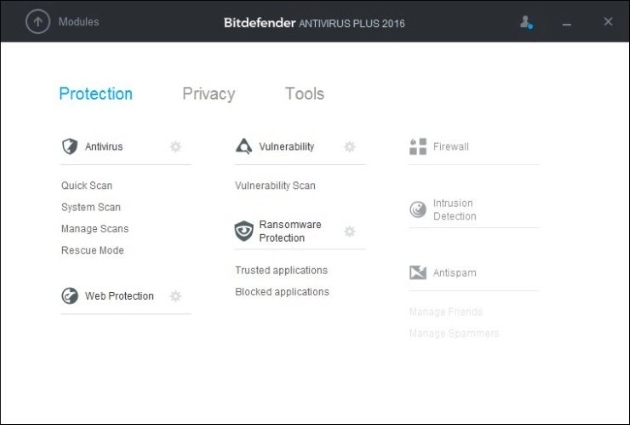630x425 pixels.
Task: Start a System Scan
Action: tap(91, 207)
